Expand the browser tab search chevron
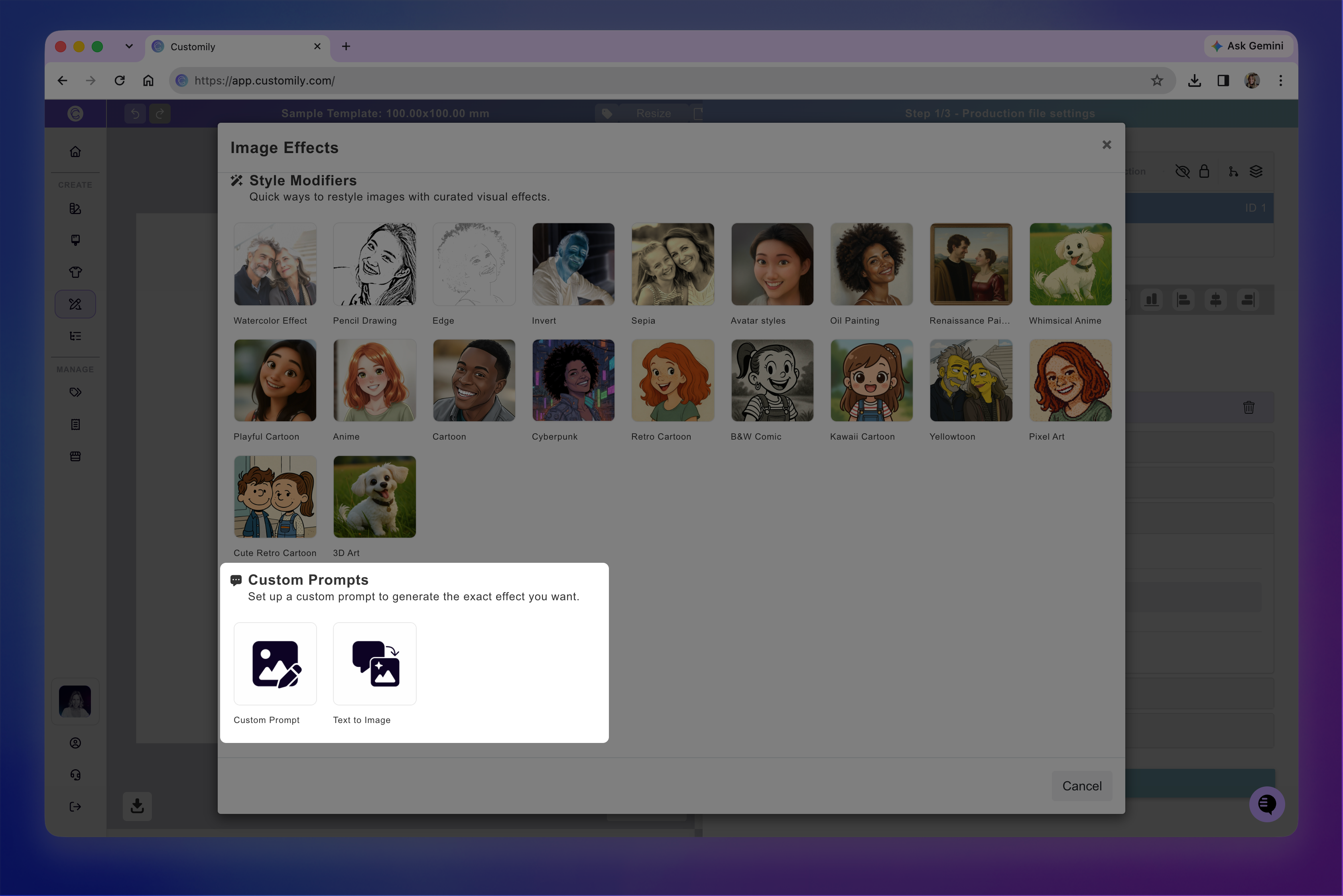Viewport: 1343px width, 896px height. click(x=129, y=46)
